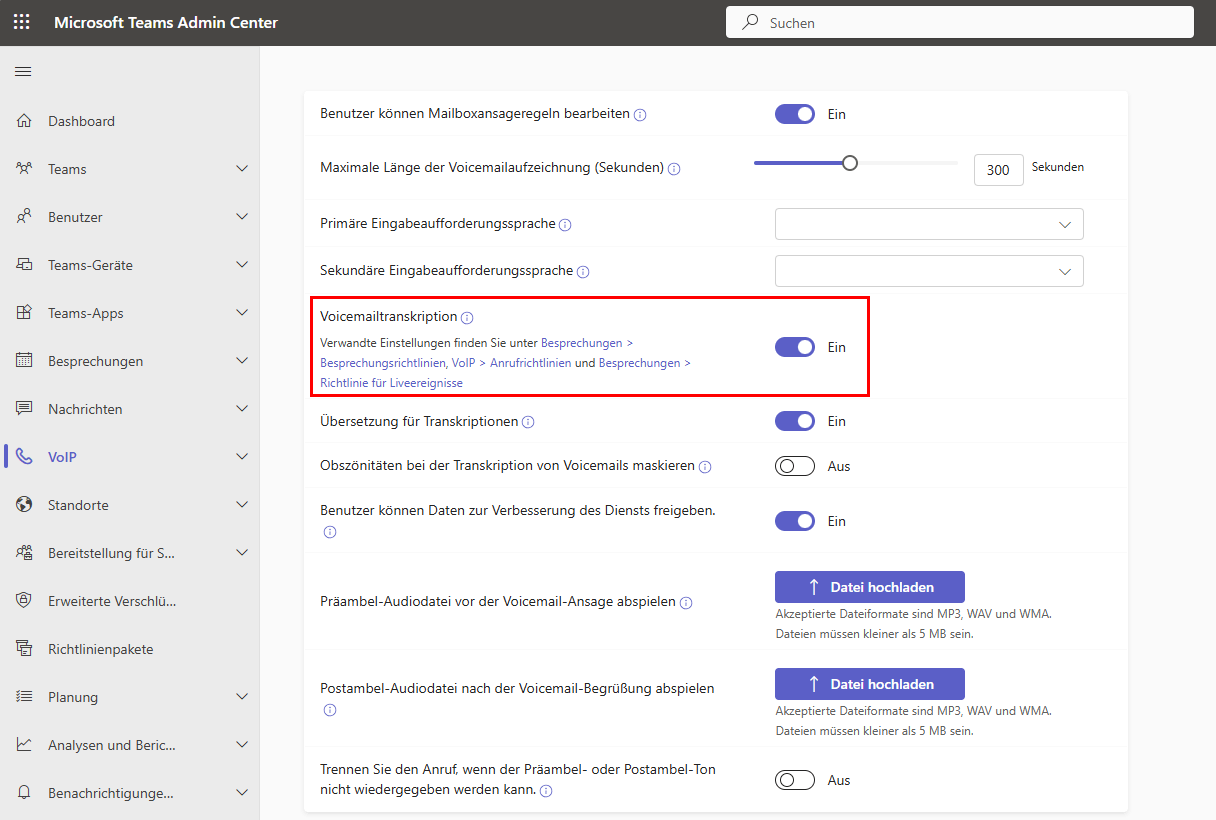Screen dimensions: 1216x820
Task: Expand the Besprechungen sidebar chevron
Action: 242,361
